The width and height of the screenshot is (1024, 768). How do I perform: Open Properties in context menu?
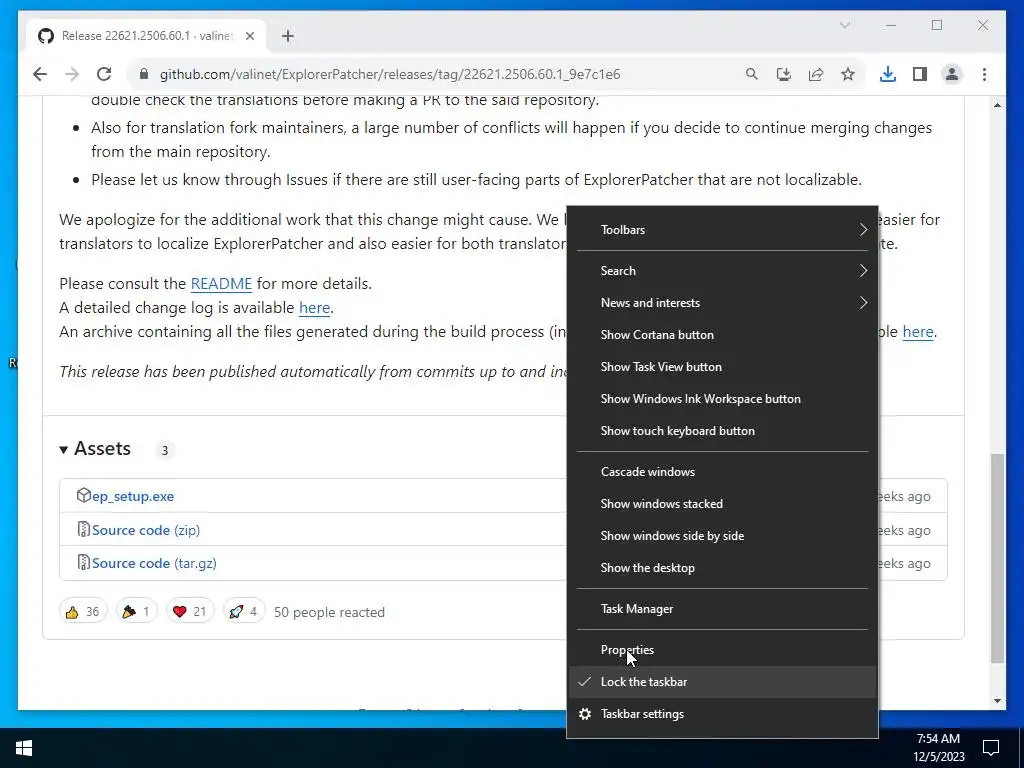pyautogui.click(x=722, y=650)
